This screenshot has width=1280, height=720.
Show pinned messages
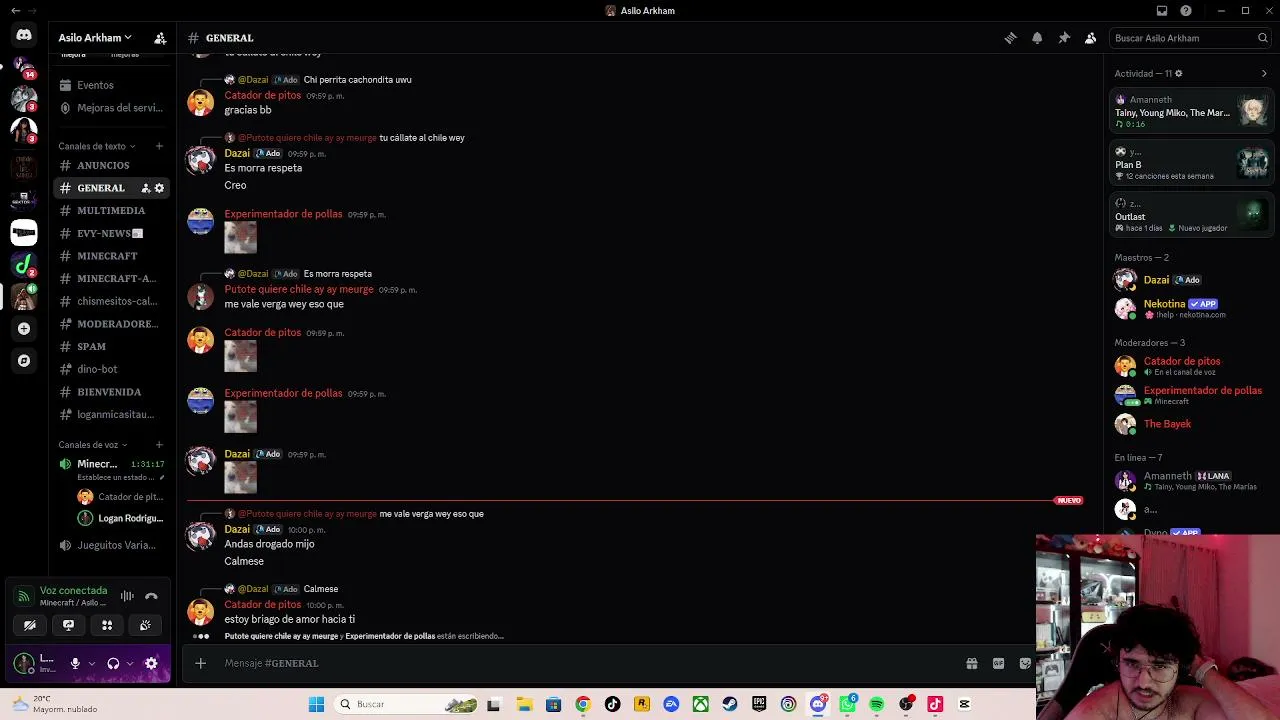1064,38
